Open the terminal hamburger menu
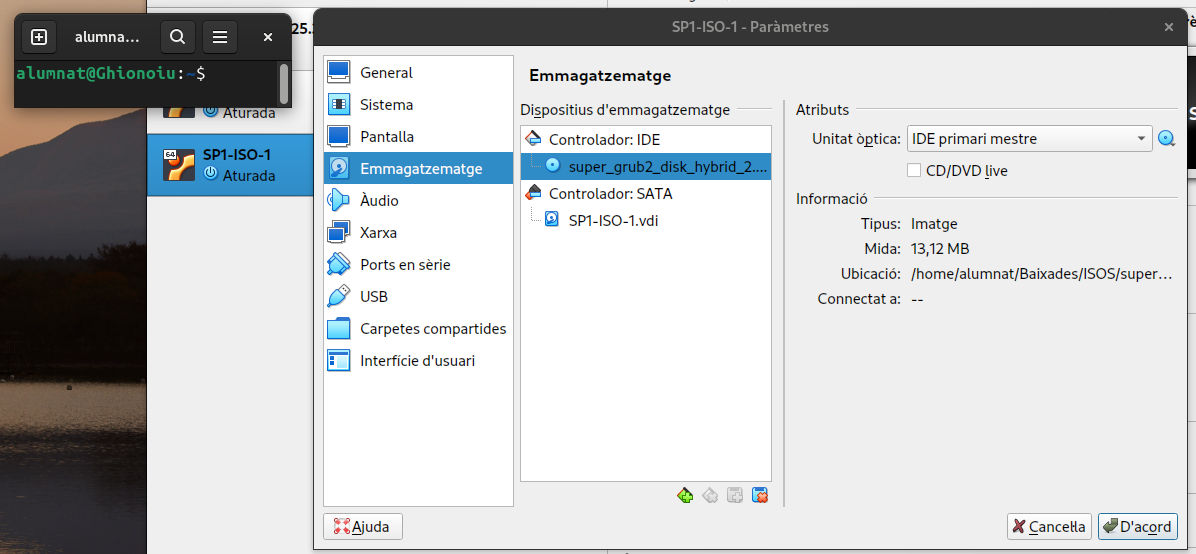This screenshot has height=554, width=1196. (x=220, y=37)
